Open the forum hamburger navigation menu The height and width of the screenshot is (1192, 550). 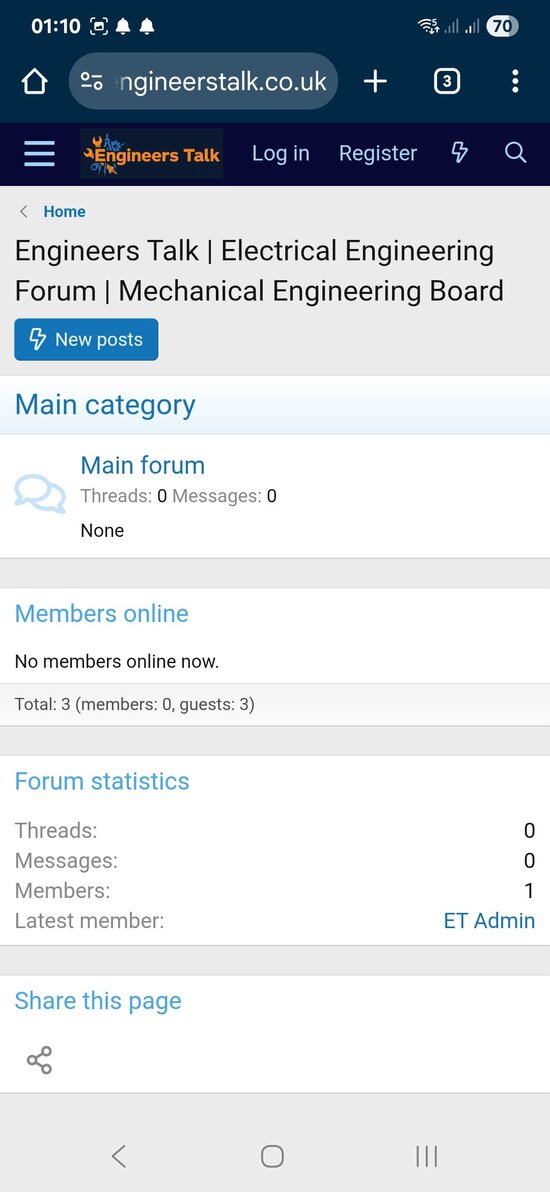tap(40, 154)
